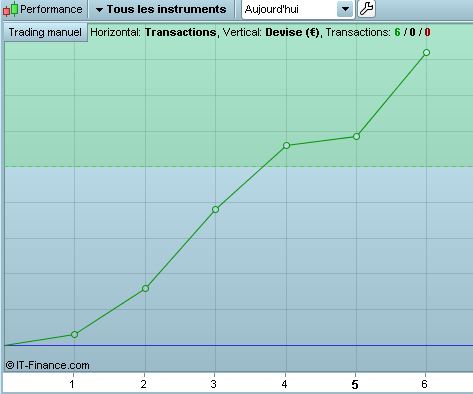
Task: Select the Trading manuel tab
Action: click(x=45, y=32)
